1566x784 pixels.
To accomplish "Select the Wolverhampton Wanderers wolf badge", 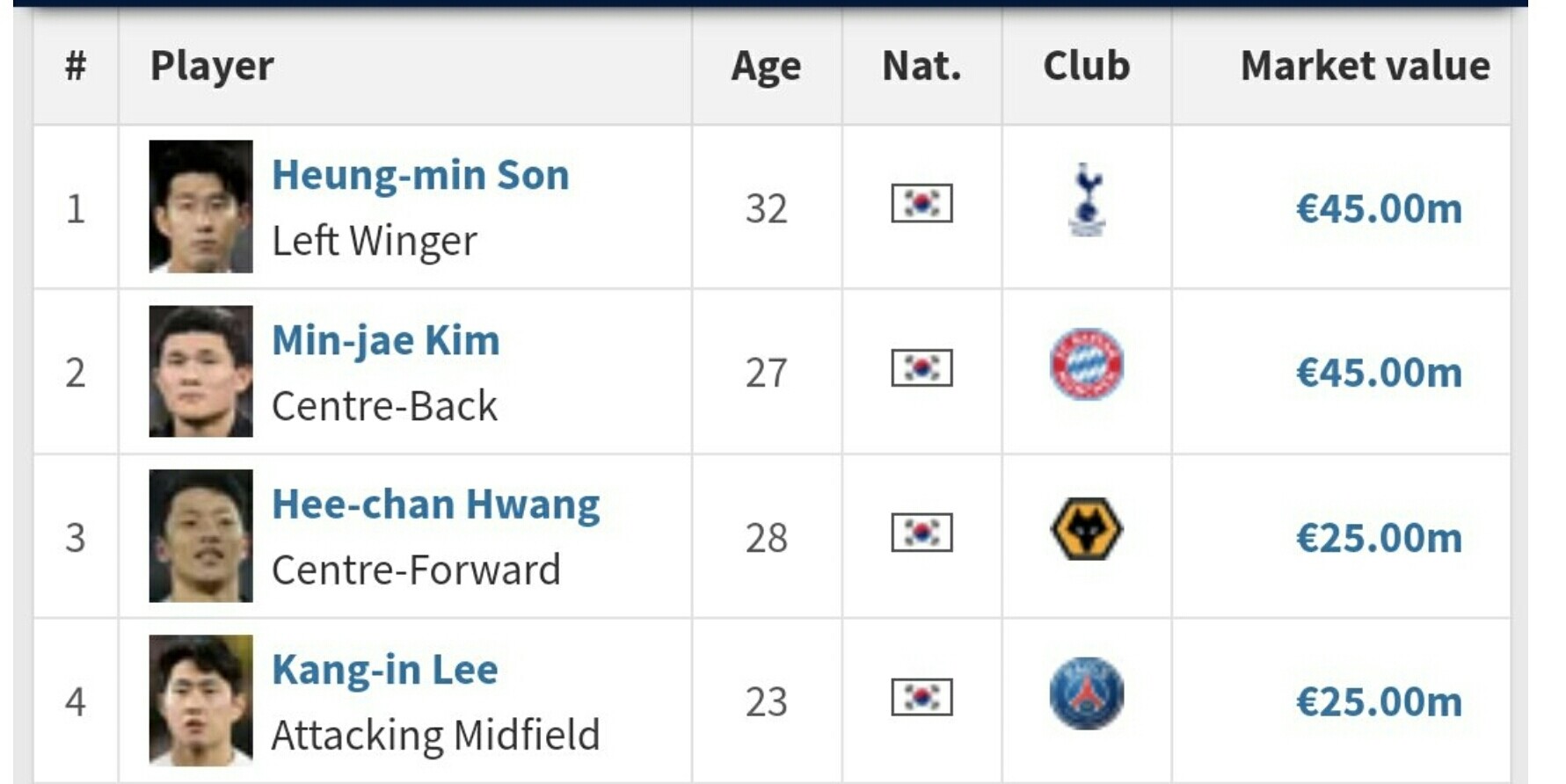I will click(x=1087, y=529).
